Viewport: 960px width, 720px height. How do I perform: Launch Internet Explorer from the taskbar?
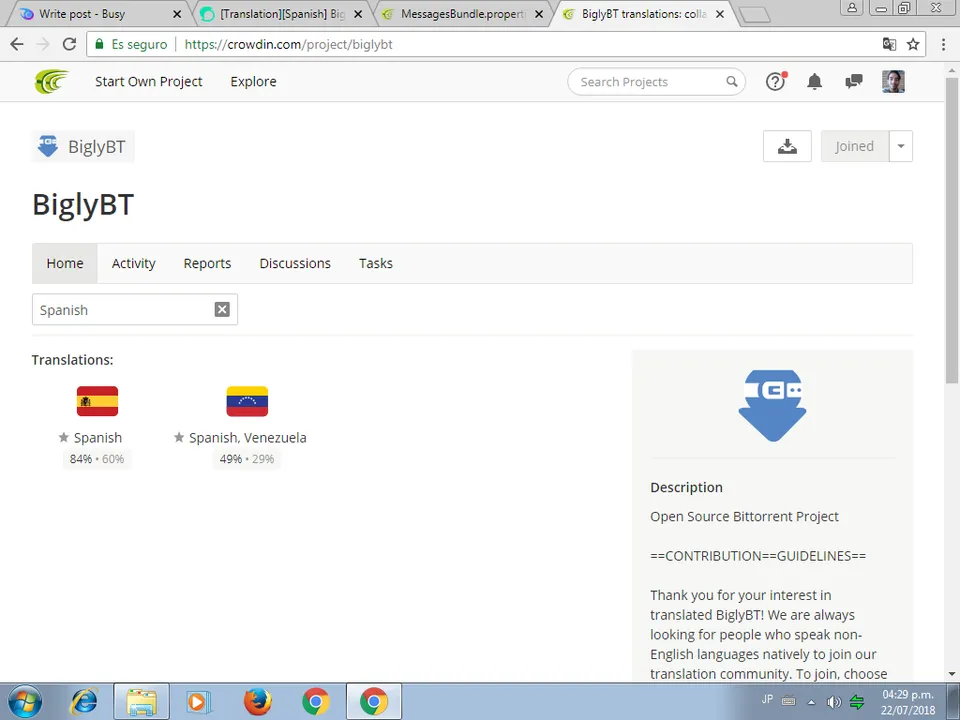coord(84,702)
